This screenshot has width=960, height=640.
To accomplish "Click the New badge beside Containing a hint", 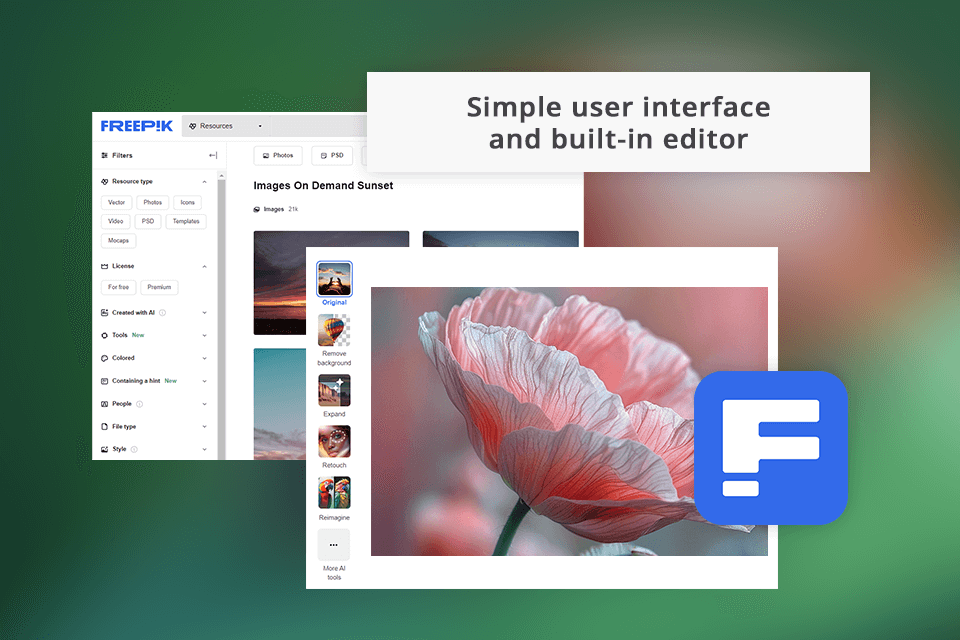I will [x=171, y=381].
